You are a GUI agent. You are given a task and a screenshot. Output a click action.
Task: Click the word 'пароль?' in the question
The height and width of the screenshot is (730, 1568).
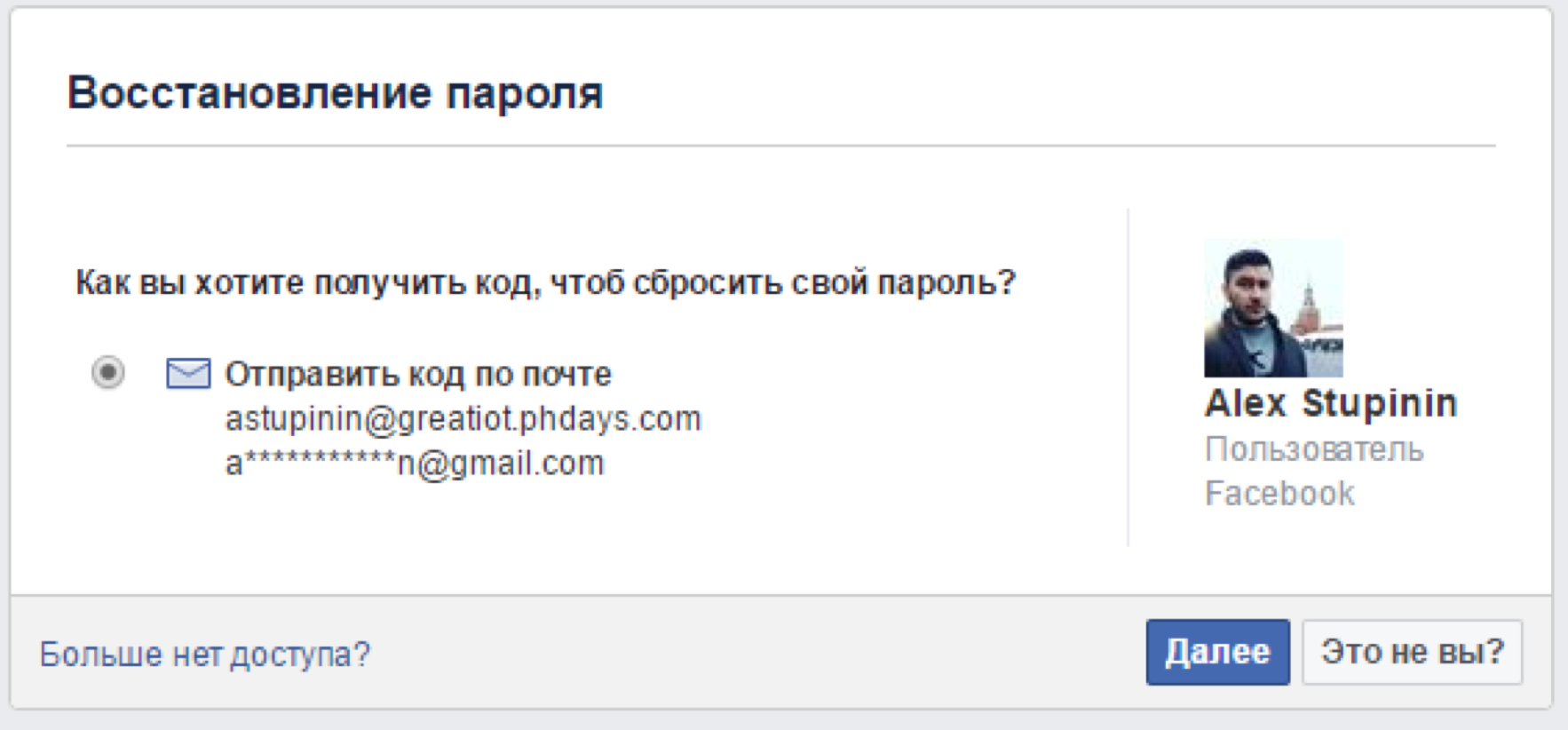point(946,283)
